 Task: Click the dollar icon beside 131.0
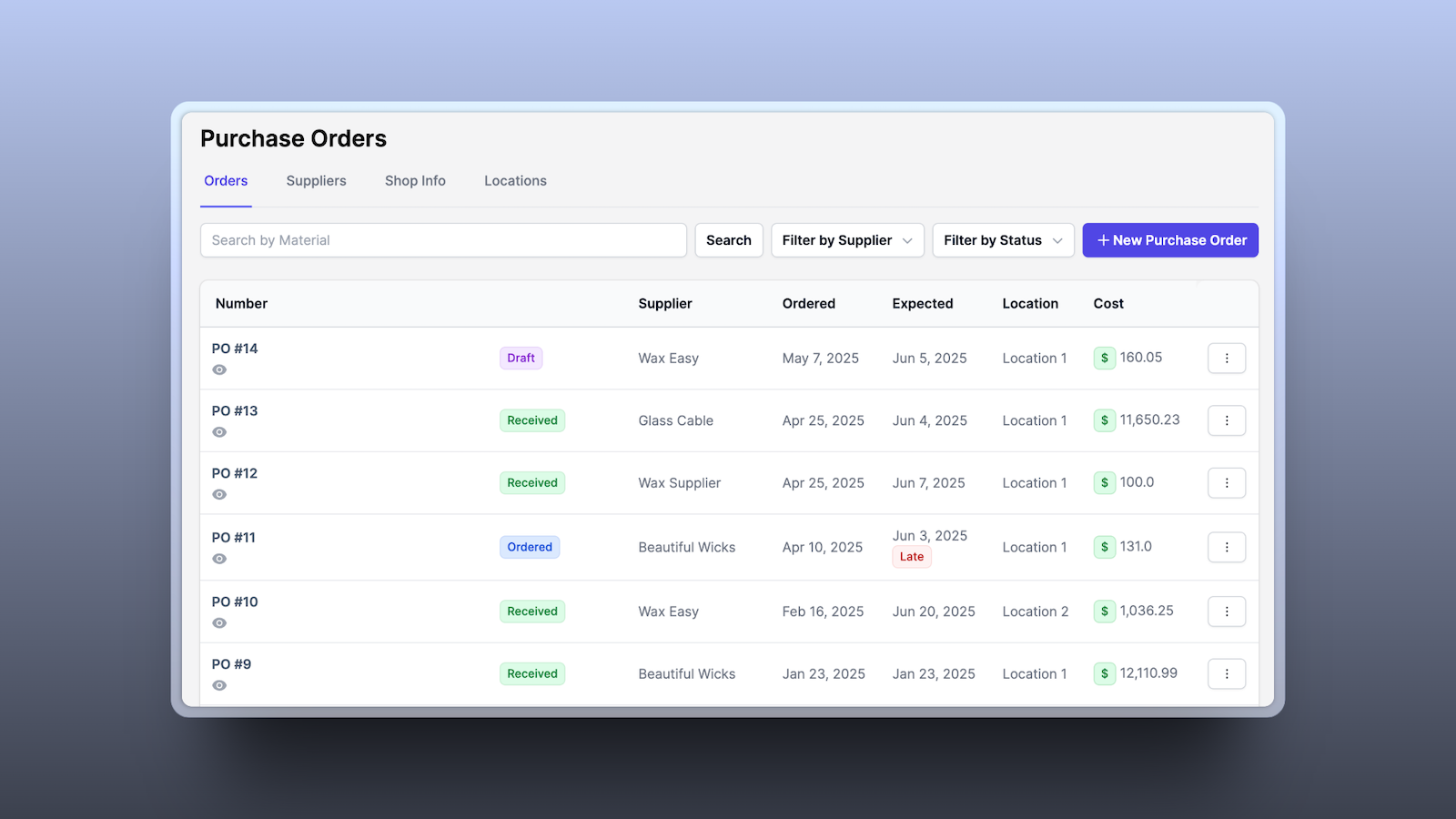[x=1105, y=547]
